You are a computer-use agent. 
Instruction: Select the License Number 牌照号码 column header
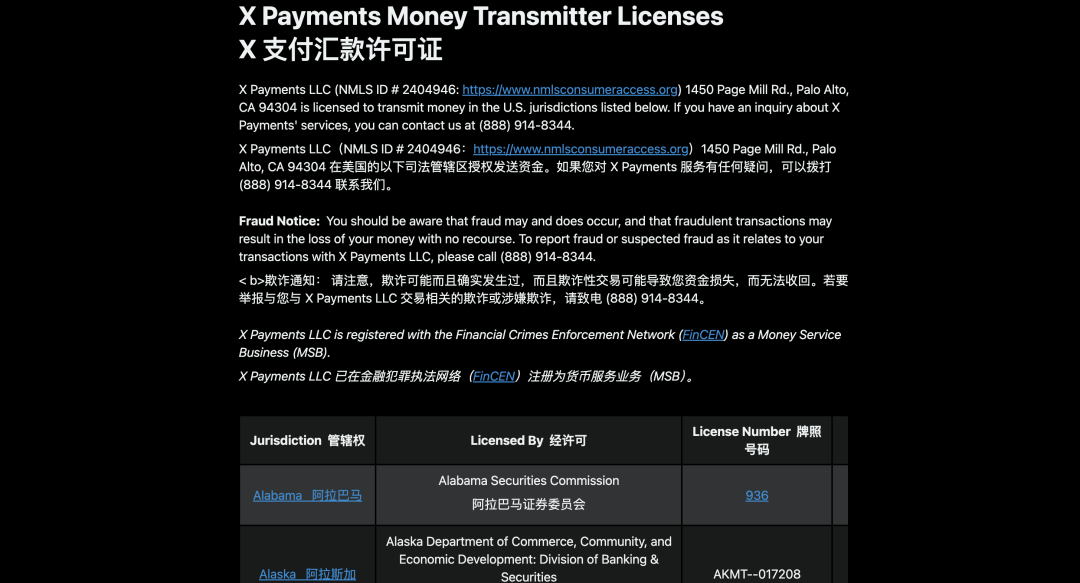[756, 441]
